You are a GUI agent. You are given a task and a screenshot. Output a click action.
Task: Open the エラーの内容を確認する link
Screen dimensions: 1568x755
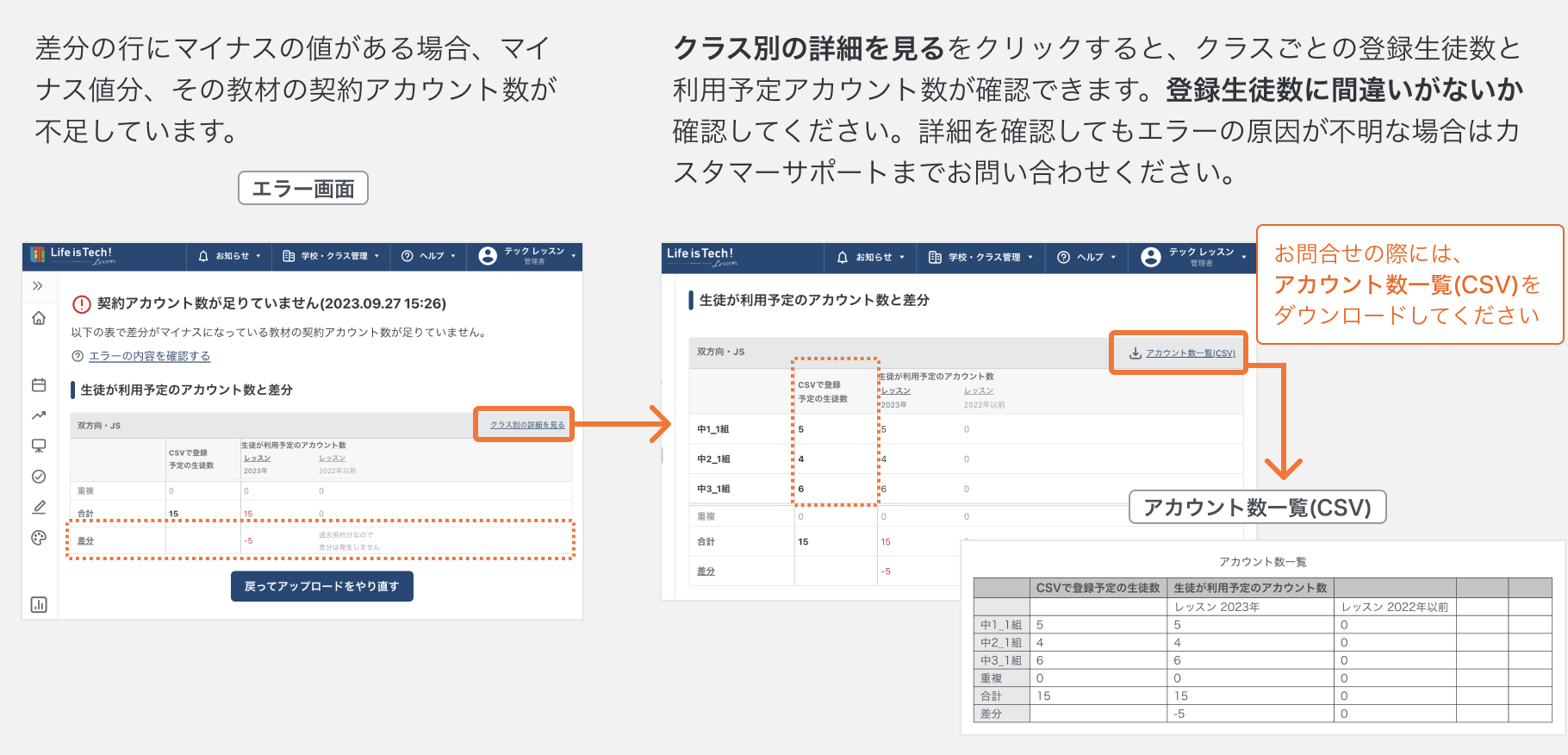(x=149, y=356)
